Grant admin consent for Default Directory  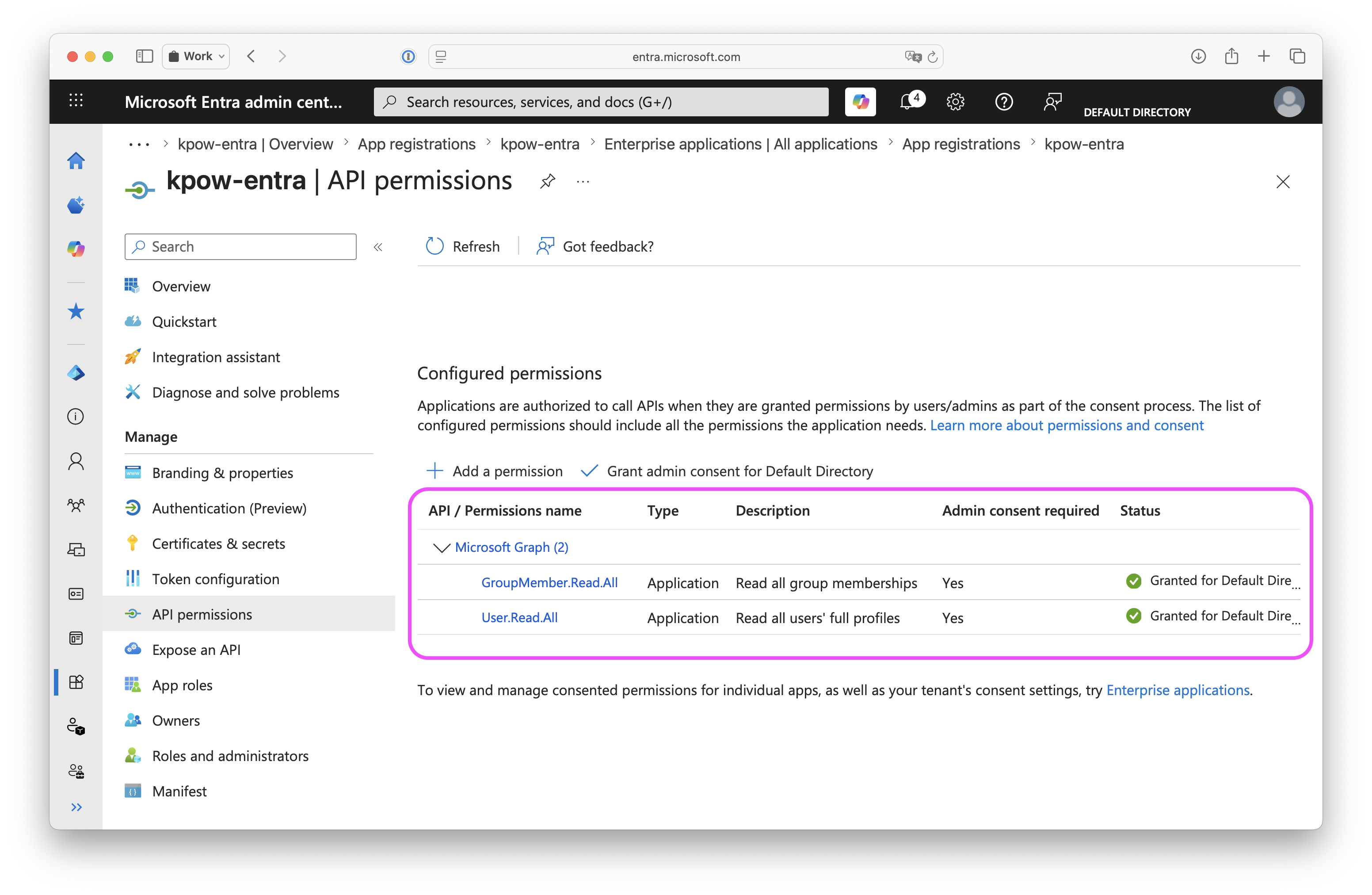(726, 470)
